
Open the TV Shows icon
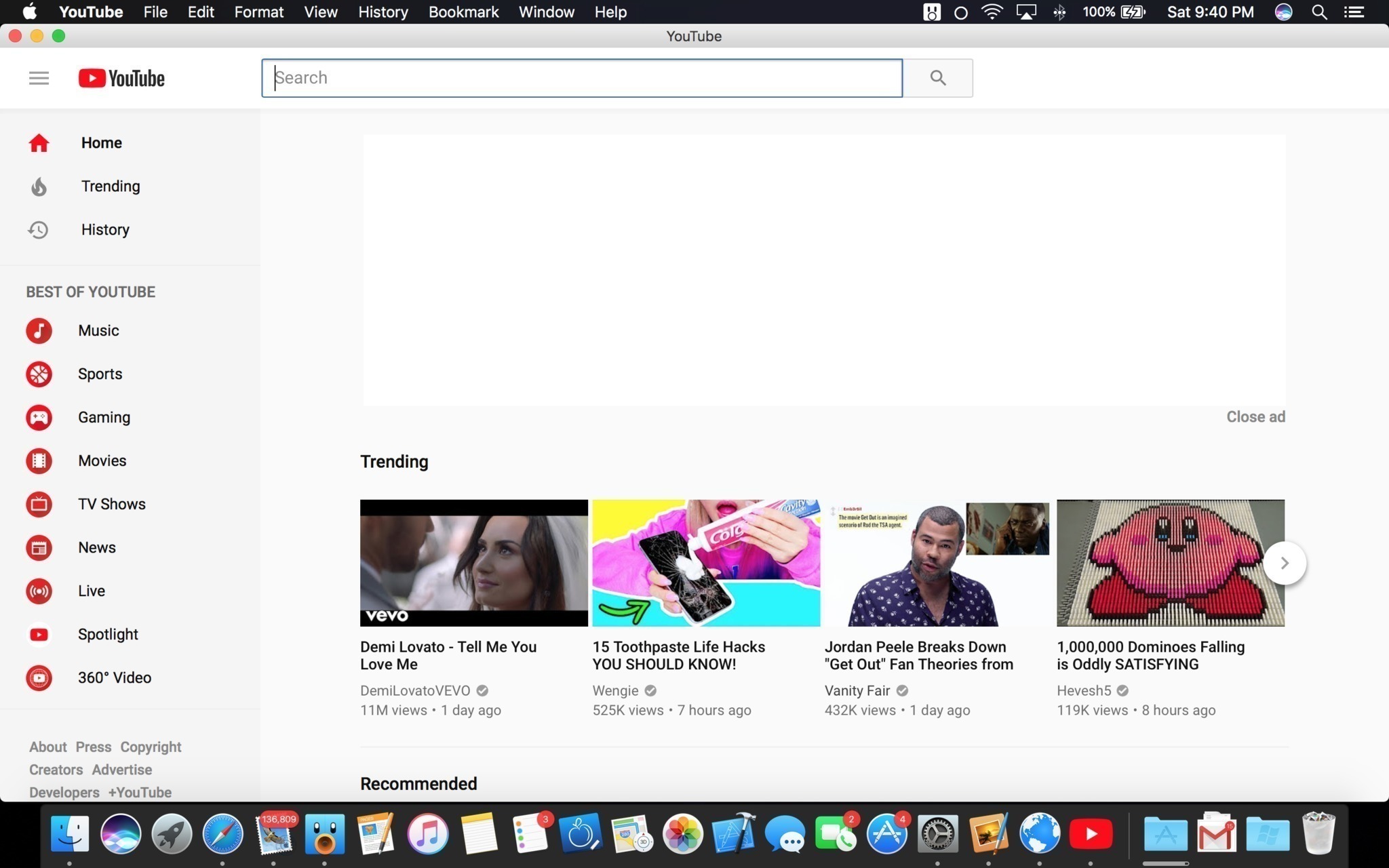(x=39, y=505)
